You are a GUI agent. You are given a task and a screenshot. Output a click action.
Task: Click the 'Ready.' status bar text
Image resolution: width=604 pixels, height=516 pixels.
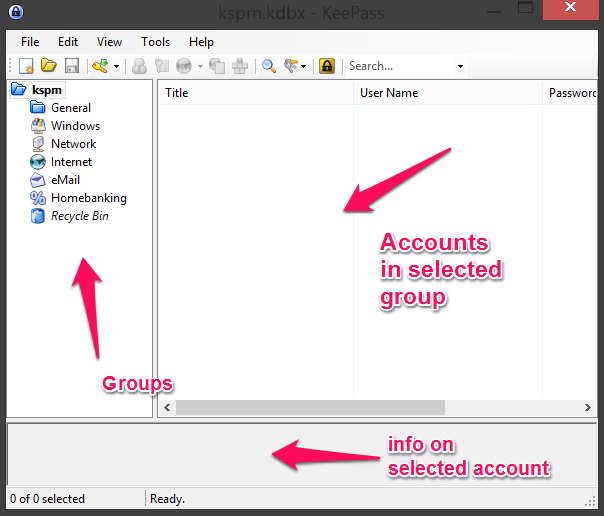[x=168, y=499]
